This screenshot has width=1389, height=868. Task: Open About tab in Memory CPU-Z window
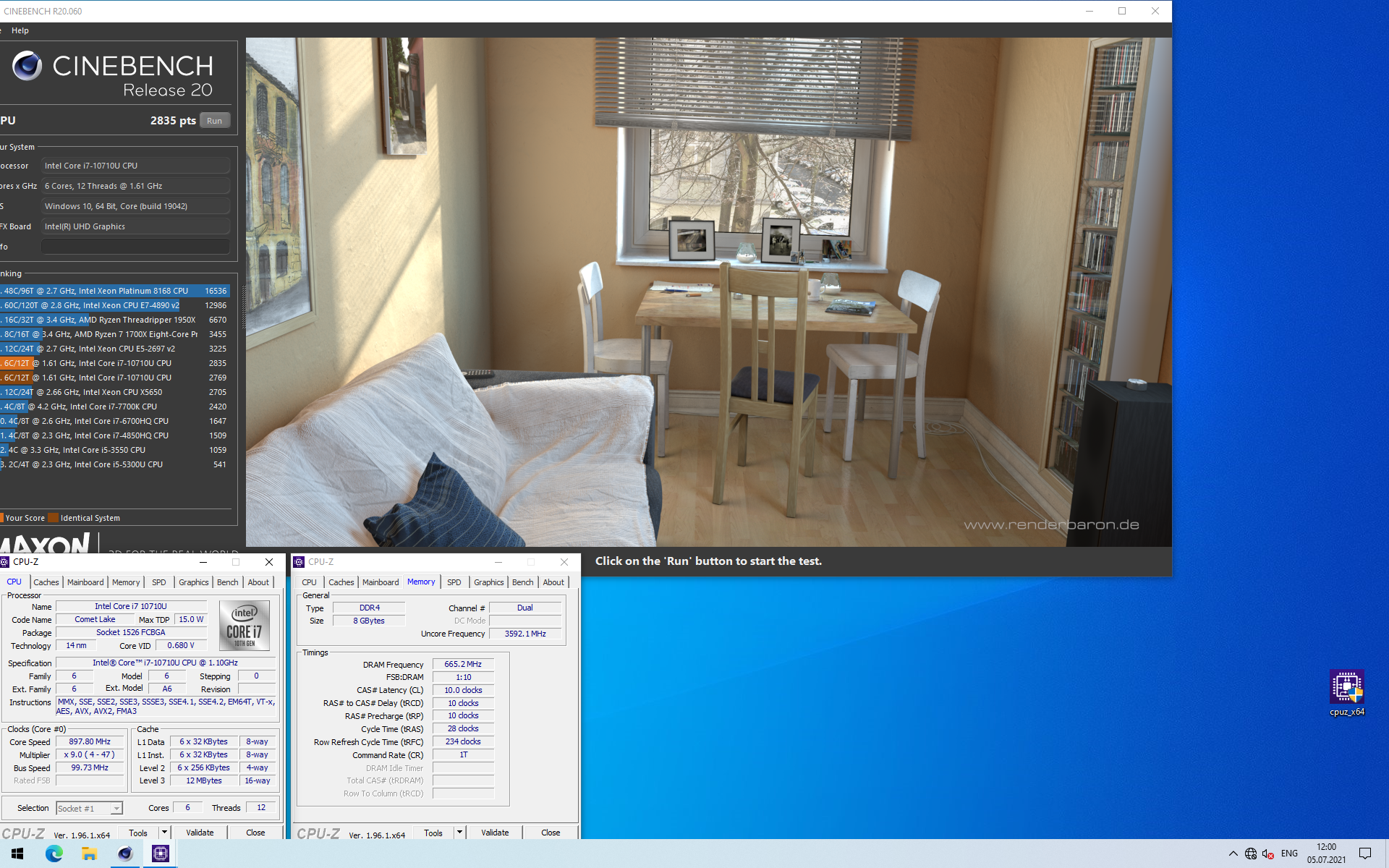tap(553, 582)
